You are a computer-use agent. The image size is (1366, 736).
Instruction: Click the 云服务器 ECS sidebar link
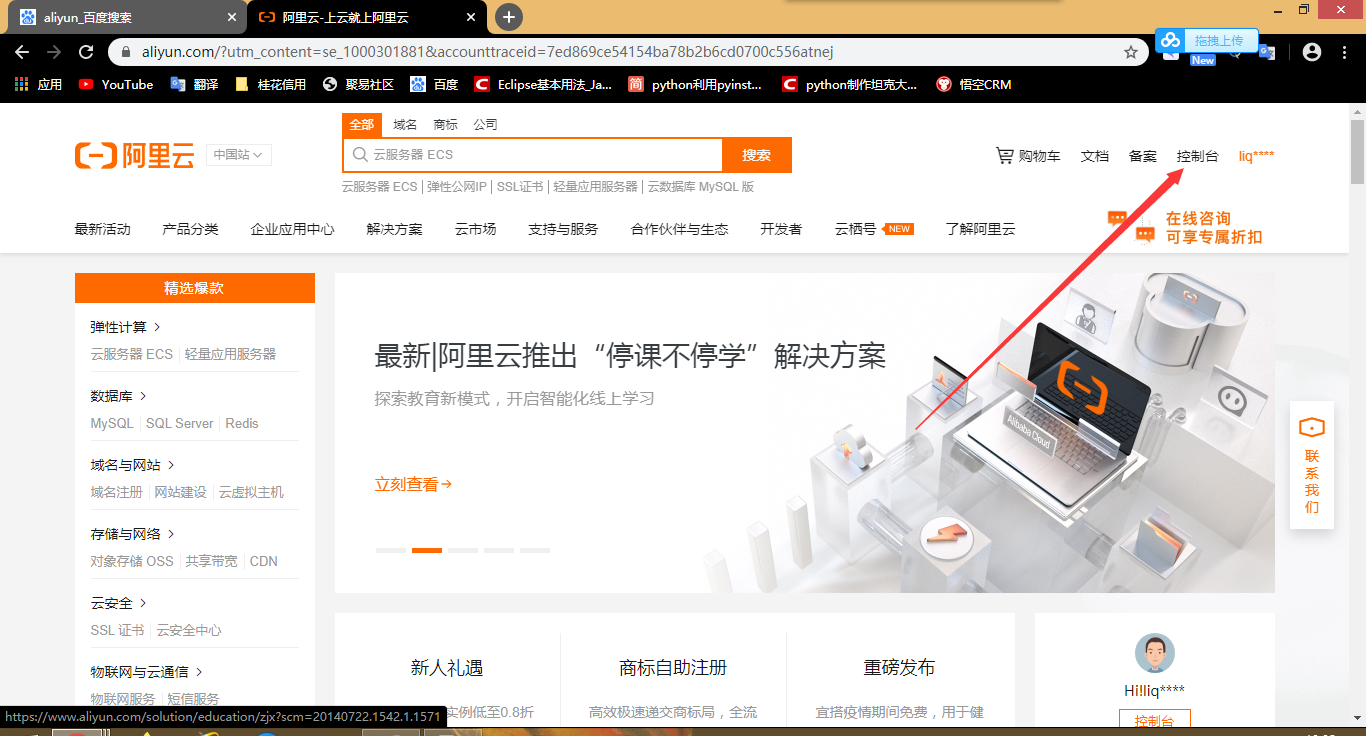(x=131, y=354)
